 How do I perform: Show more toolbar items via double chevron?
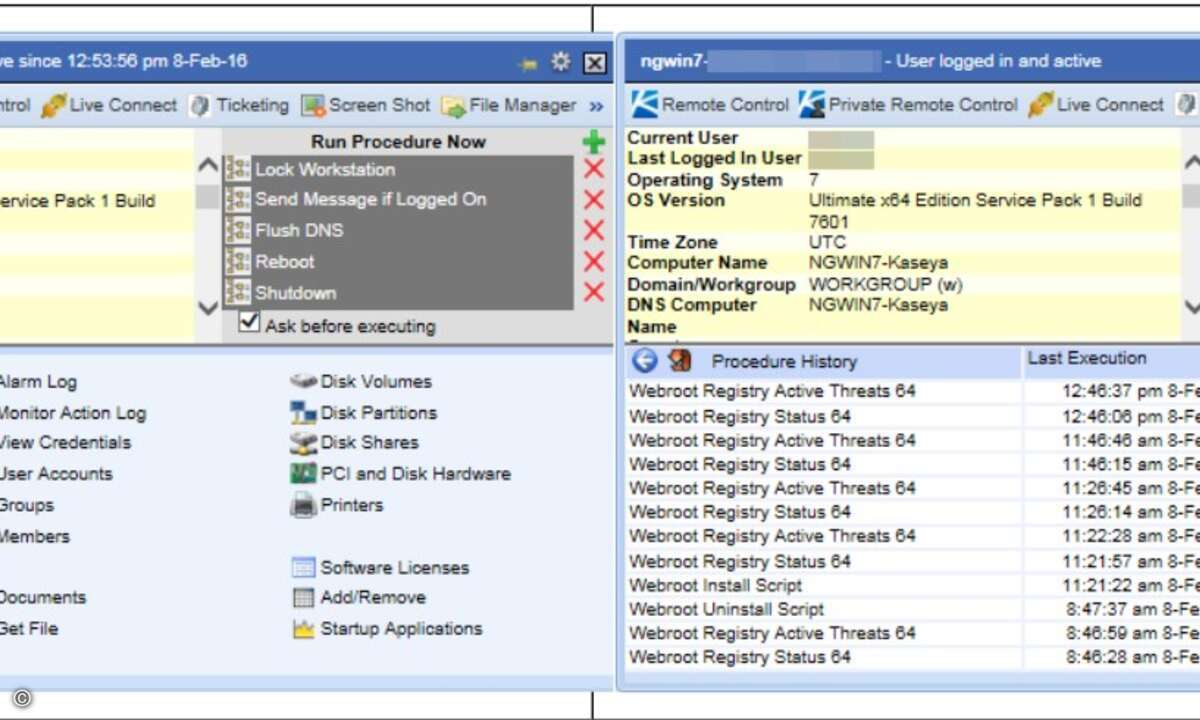[597, 106]
